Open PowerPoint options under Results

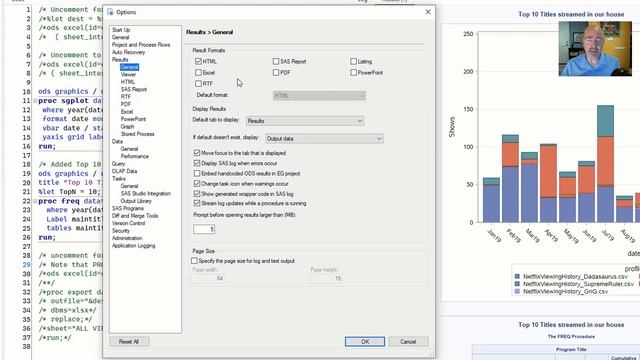click(133, 119)
